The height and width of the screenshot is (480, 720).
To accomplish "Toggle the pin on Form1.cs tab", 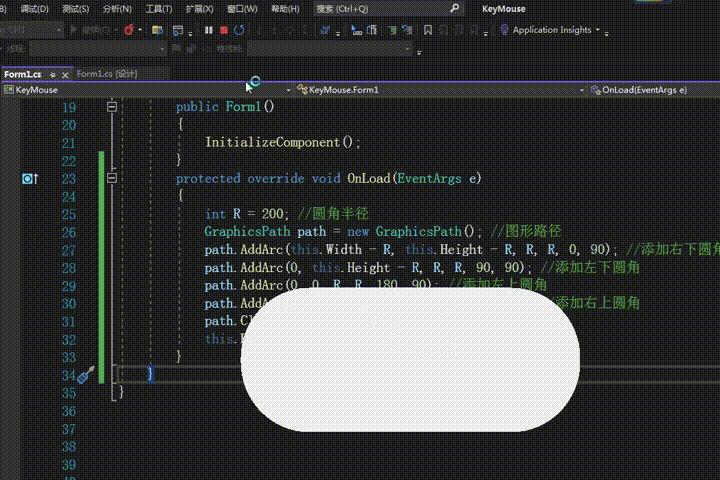I will pos(52,74).
